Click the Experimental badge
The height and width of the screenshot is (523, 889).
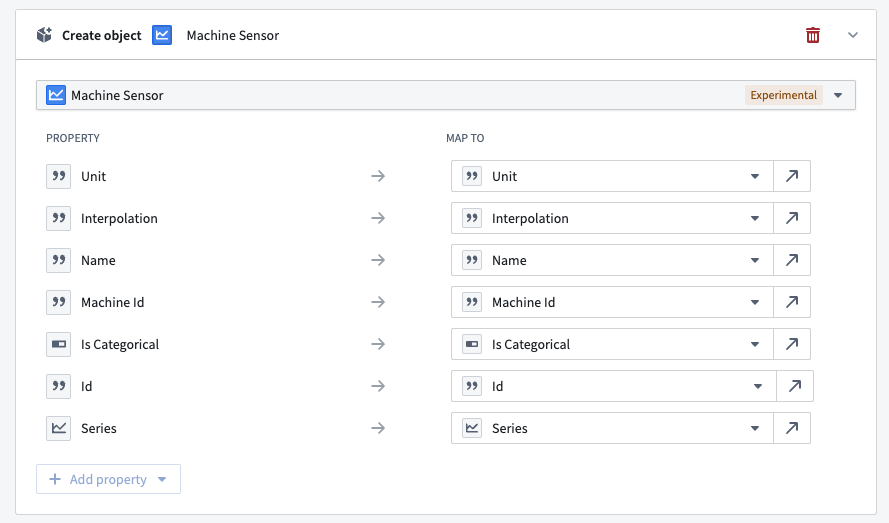tap(784, 95)
